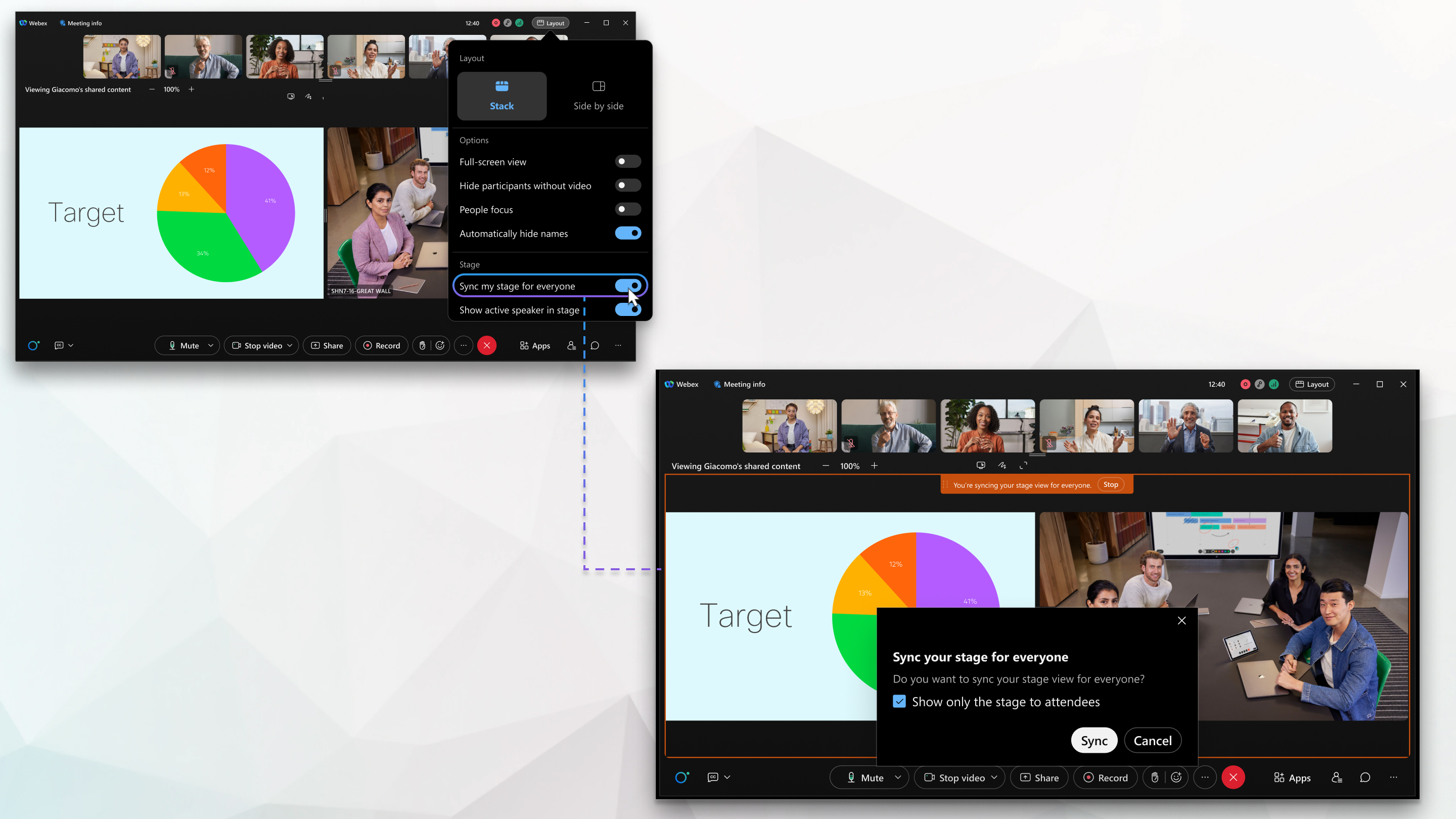Toggle Show active speaker in stage

(629, 310)
